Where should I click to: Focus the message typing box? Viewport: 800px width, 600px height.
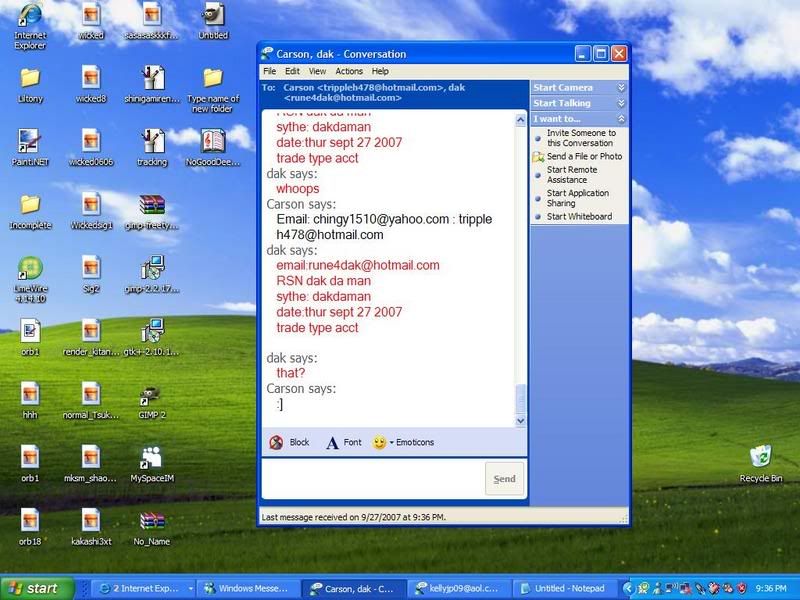pyautogui.click(x=373, y=479)
